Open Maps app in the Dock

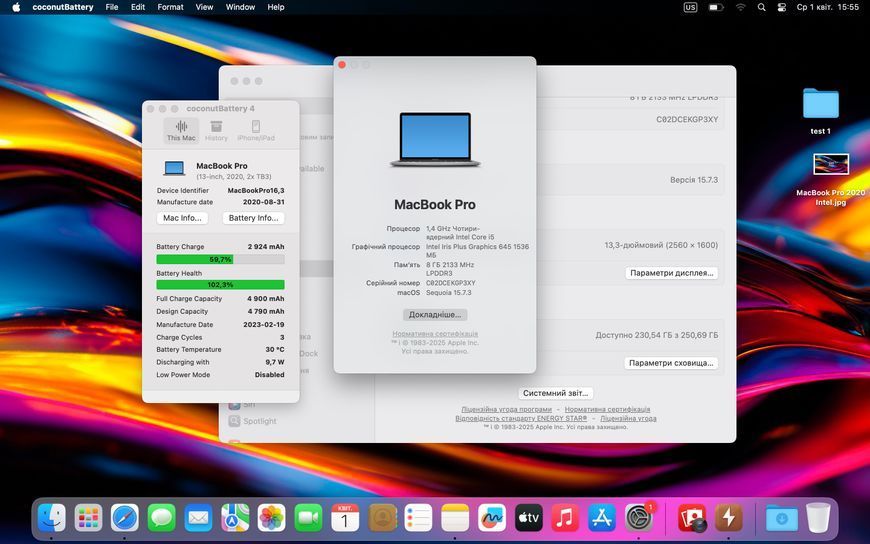235,518
